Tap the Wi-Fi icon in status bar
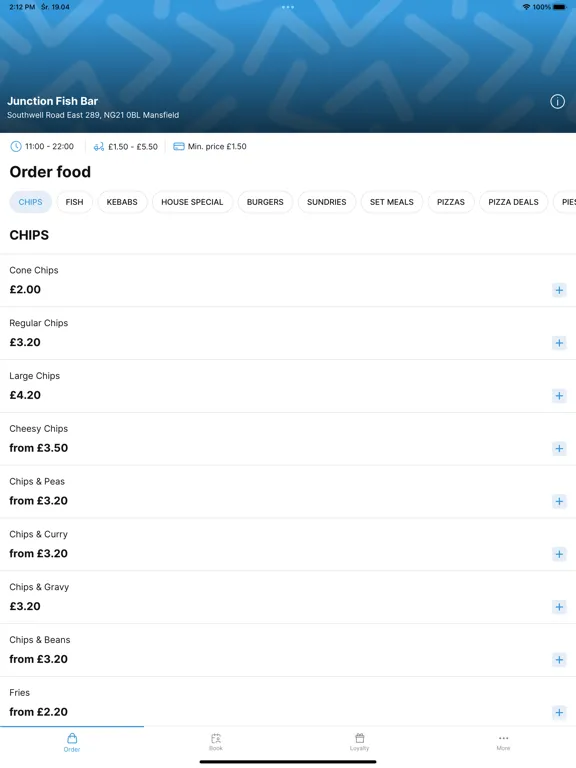The width and height of the screenshot is (576, 768). pos(526,7)
